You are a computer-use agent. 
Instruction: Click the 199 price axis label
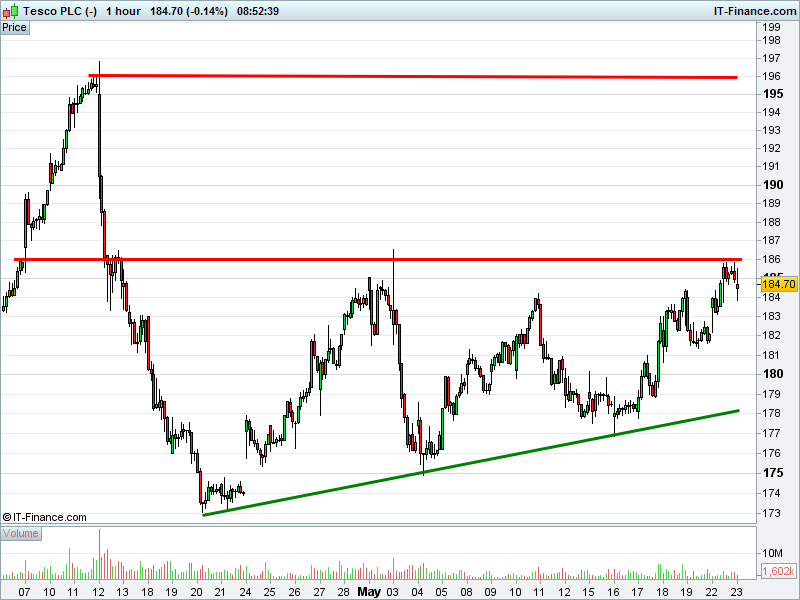pos(771,27)
